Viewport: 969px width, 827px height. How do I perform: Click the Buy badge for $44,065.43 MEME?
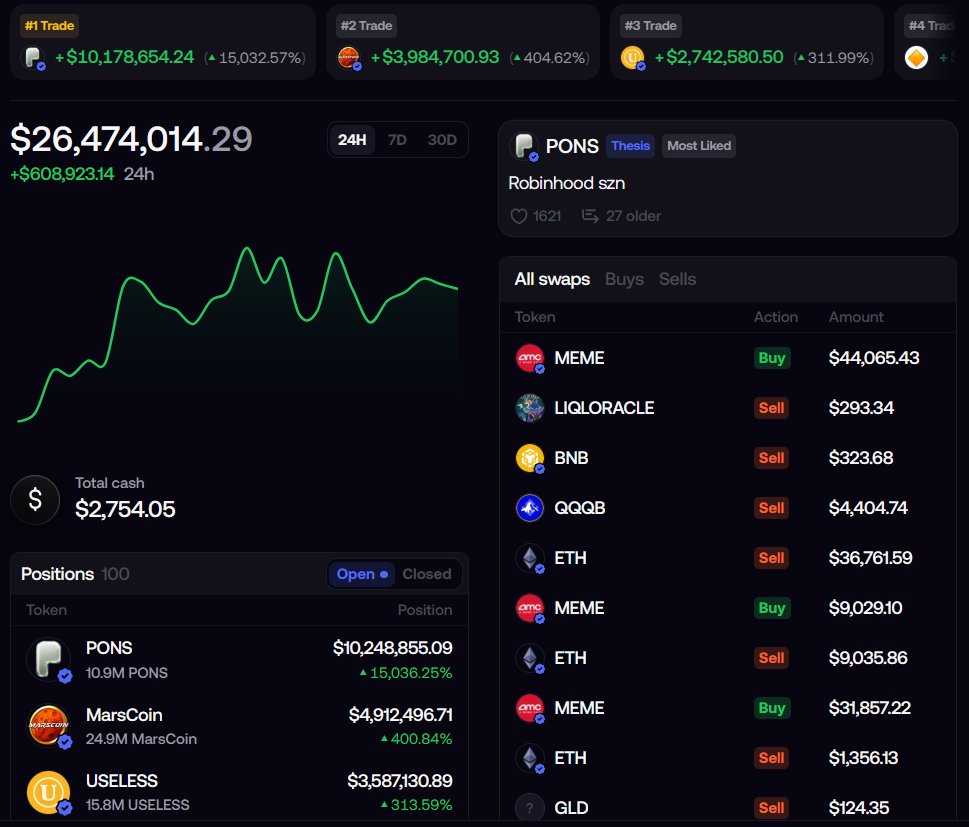[771, 358]
